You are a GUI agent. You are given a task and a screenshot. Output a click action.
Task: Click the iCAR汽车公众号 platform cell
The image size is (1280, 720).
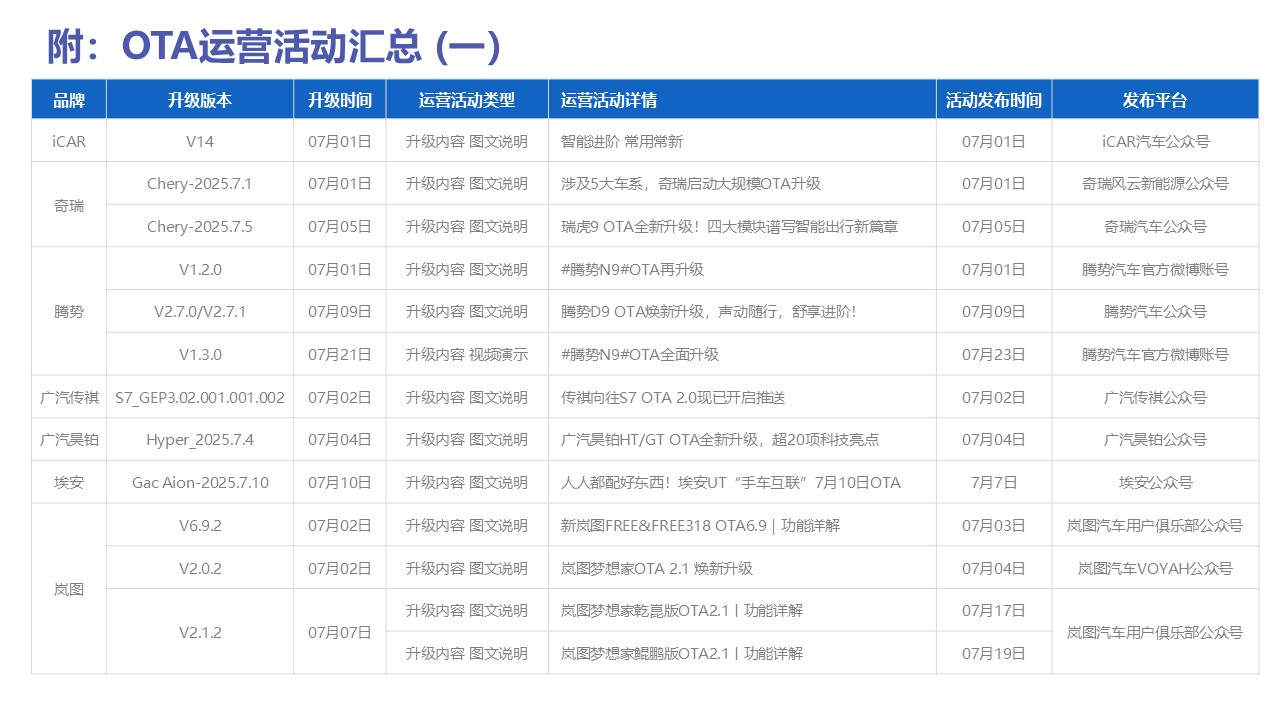point(1155,141)
